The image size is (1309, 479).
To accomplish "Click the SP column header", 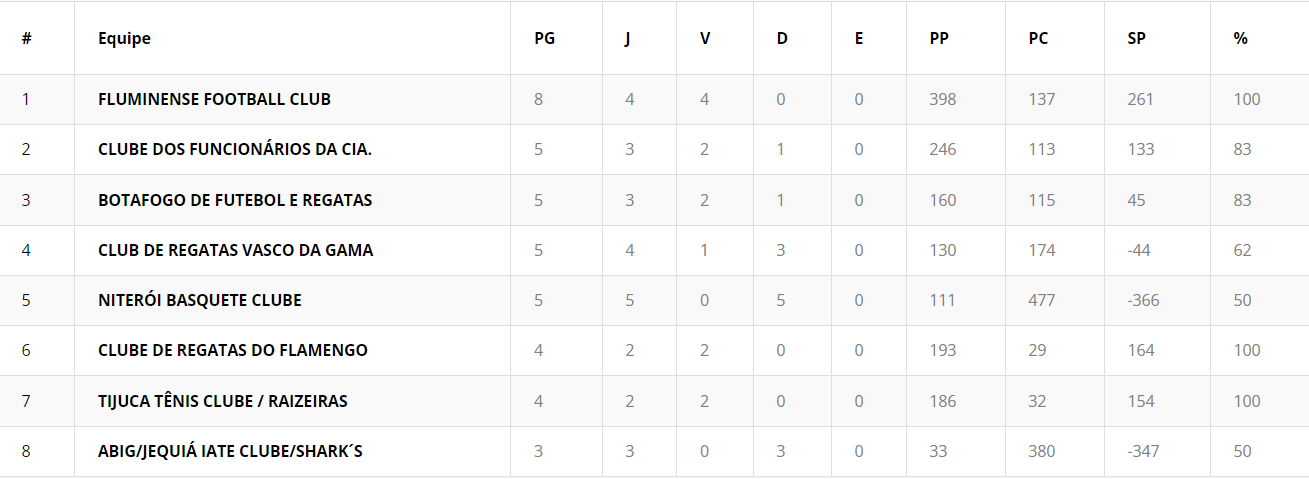I will (1136, 39).
